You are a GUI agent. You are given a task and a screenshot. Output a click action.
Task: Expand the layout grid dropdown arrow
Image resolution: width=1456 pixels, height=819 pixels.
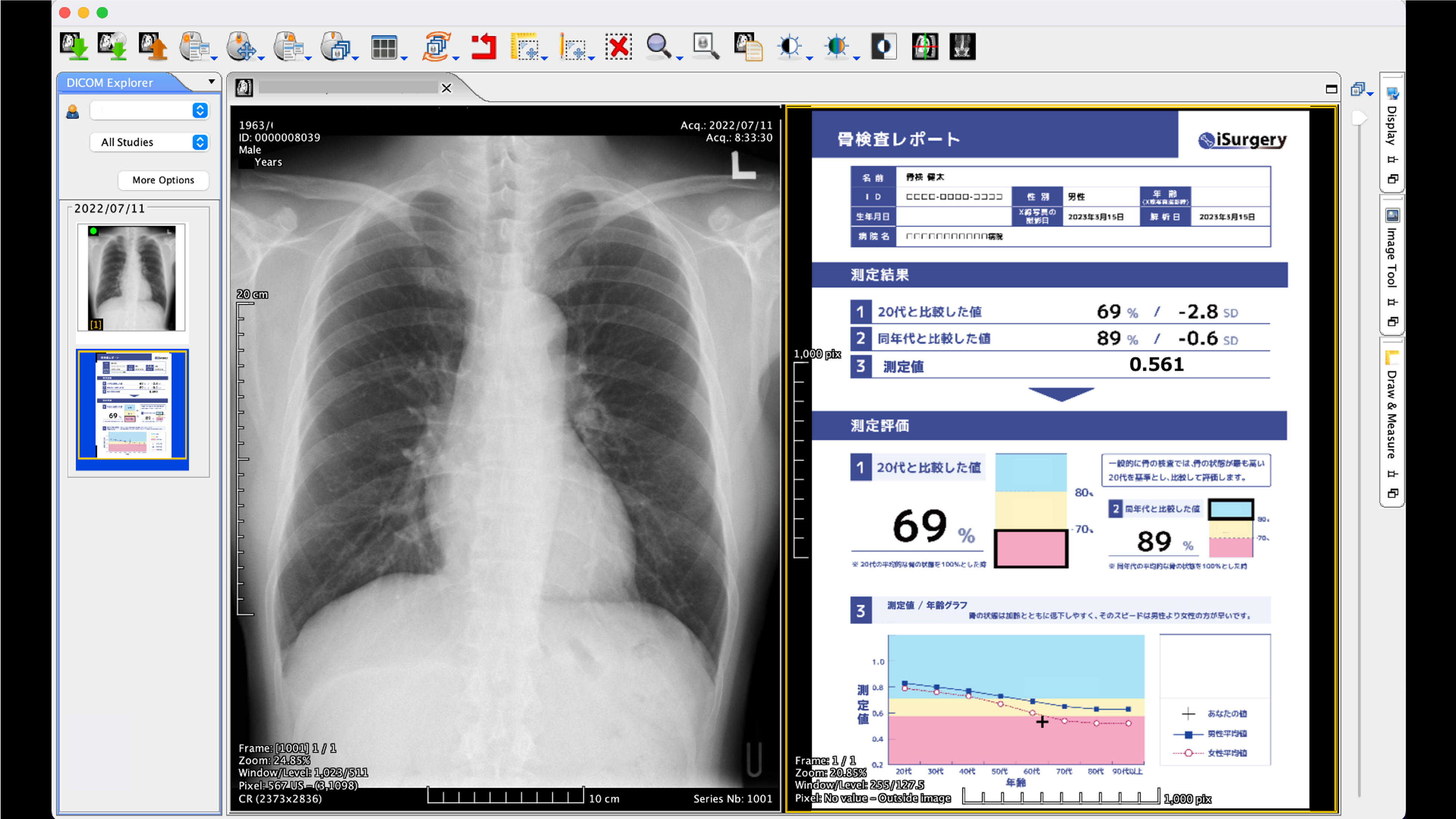404,57
